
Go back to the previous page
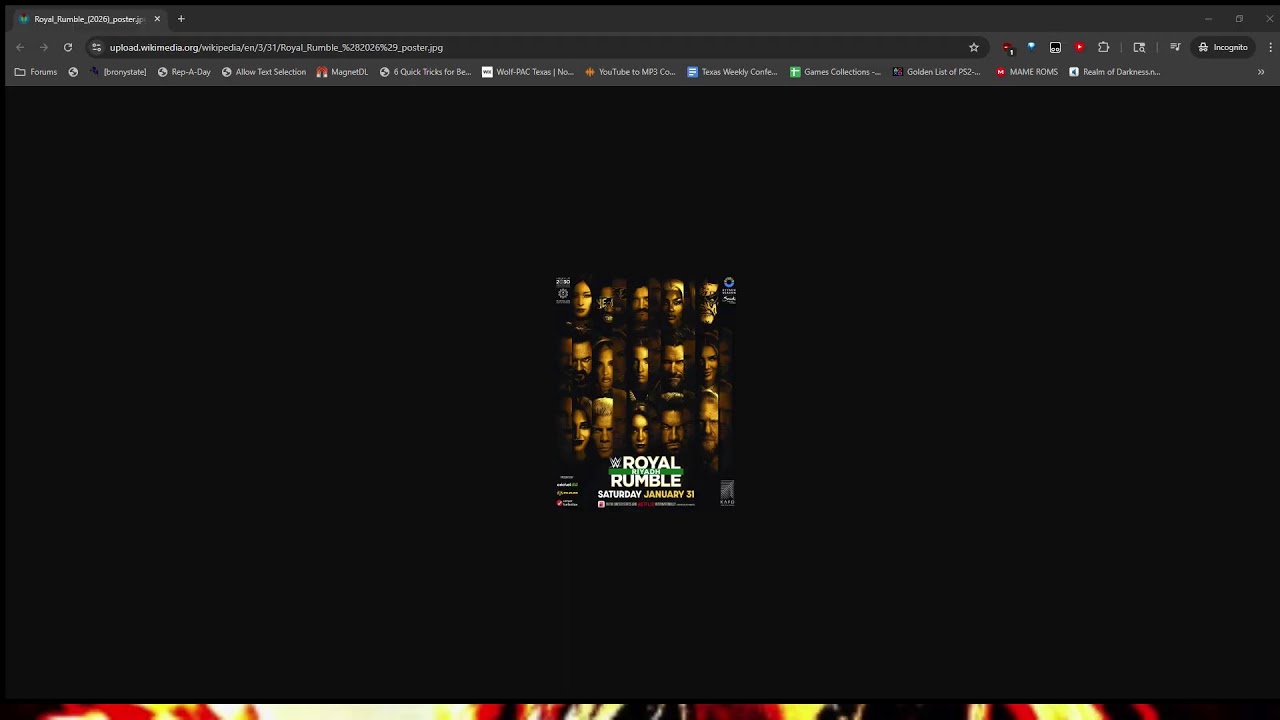click(20, 47)
